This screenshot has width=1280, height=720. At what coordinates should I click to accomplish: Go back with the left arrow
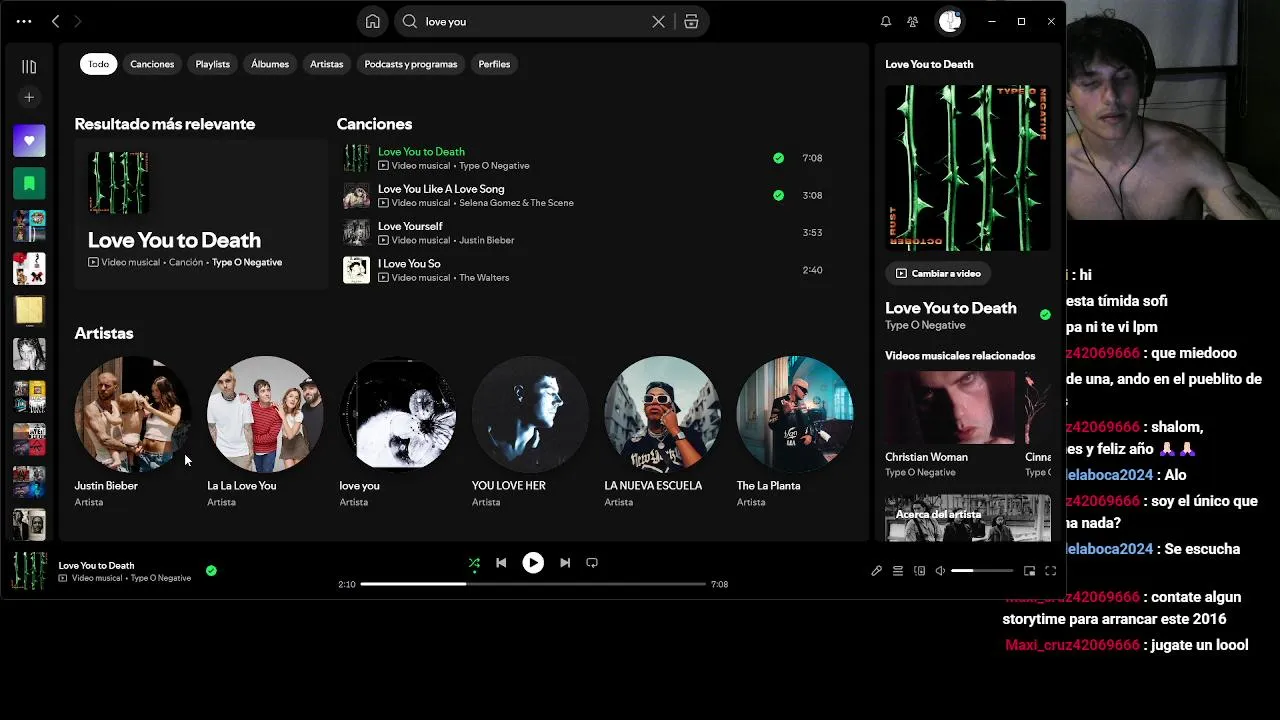55,21
